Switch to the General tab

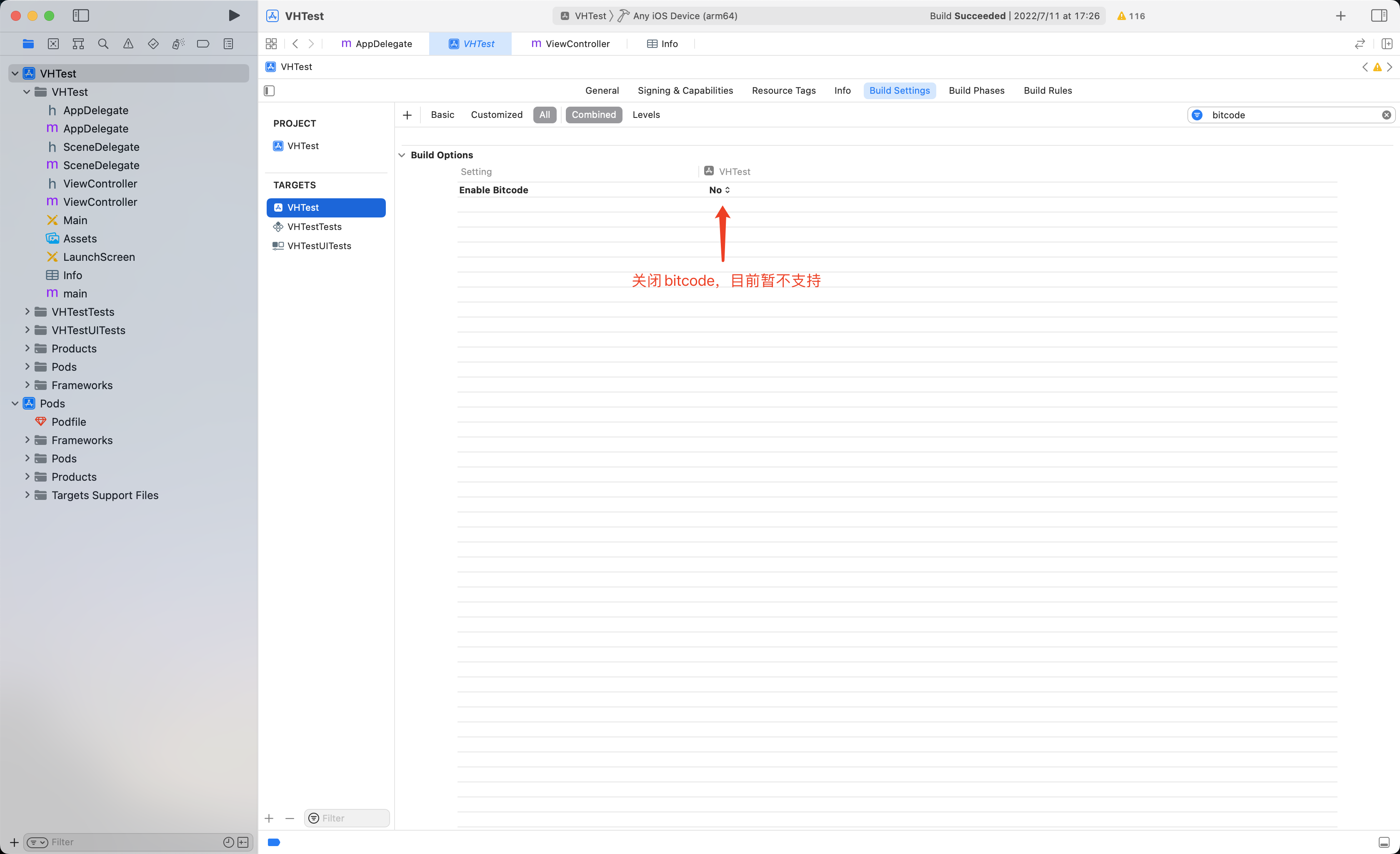pos(602,90)
